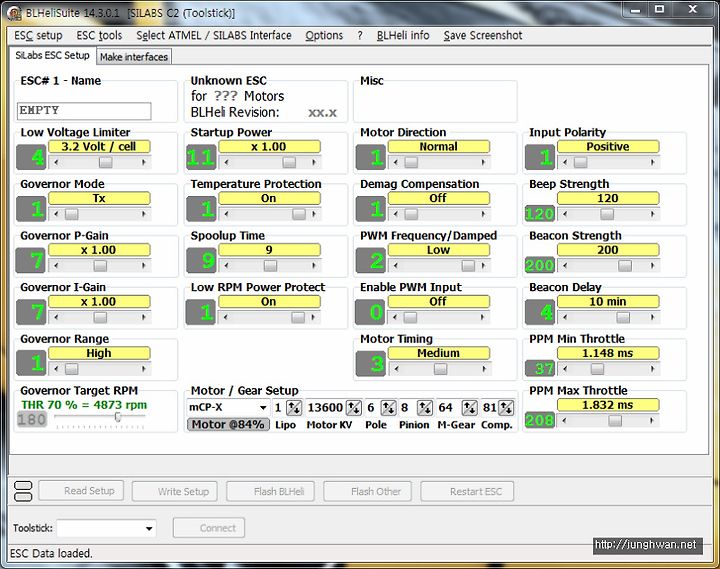The image size is (720, 569).
Task: Click Low RPM Power Protect left arrow
Action: (226, 317)
